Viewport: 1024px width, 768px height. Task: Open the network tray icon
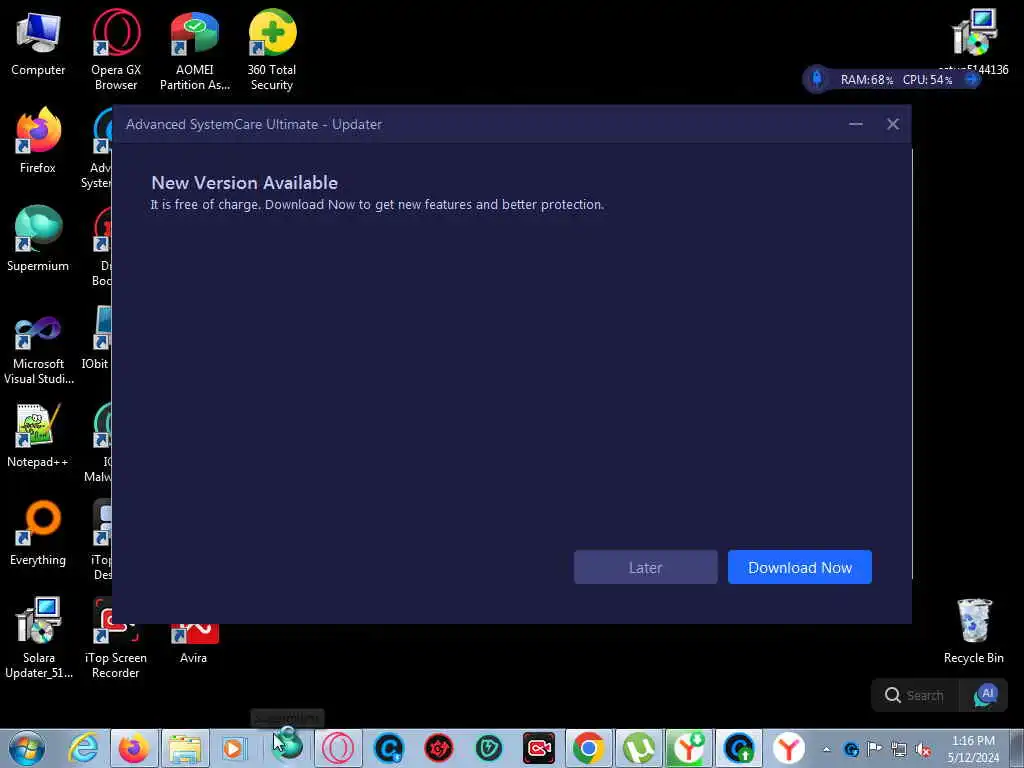tap(899, 750)
